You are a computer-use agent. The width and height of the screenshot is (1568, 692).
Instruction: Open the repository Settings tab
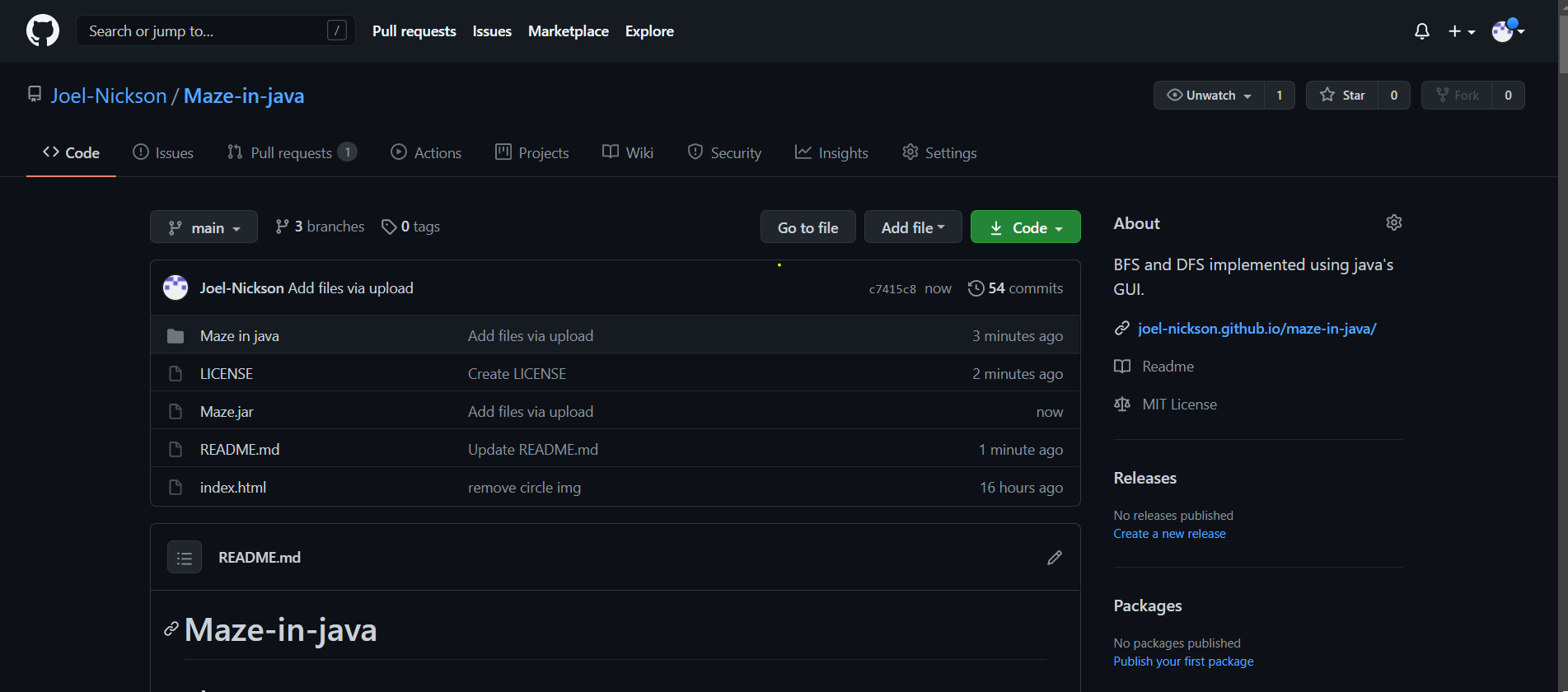(939, 152)
